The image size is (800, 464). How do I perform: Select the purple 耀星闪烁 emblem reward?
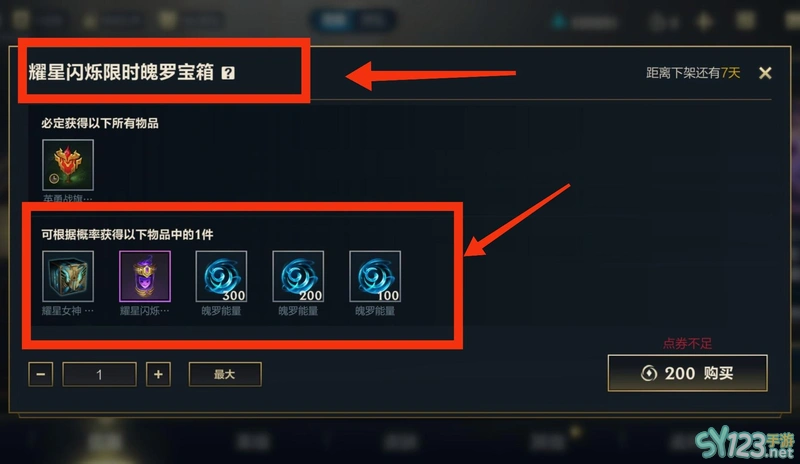145,276
